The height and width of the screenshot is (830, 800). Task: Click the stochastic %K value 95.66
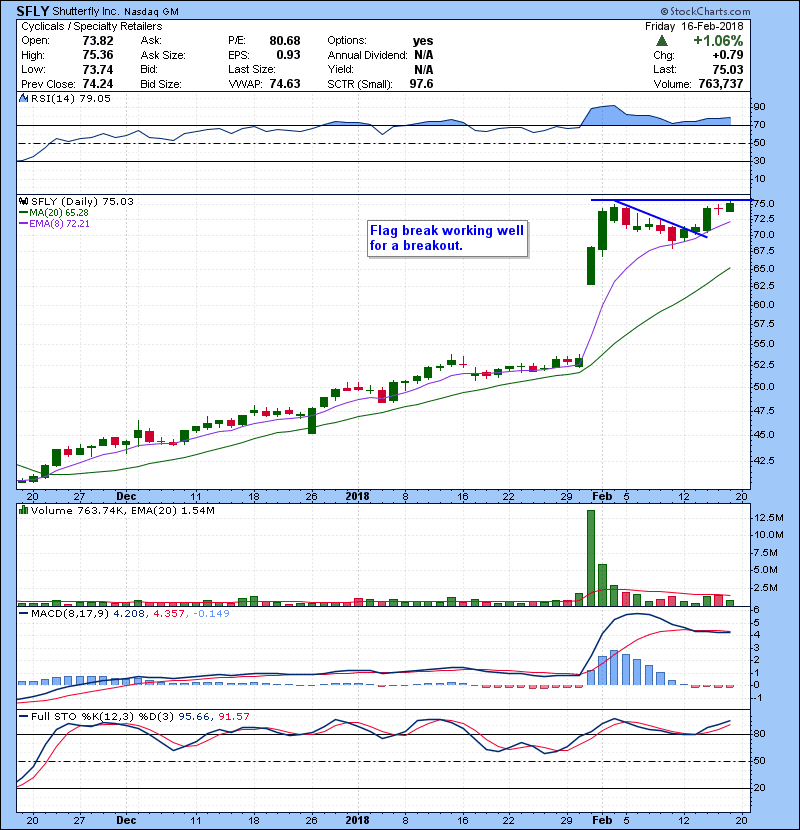point(194,717)
